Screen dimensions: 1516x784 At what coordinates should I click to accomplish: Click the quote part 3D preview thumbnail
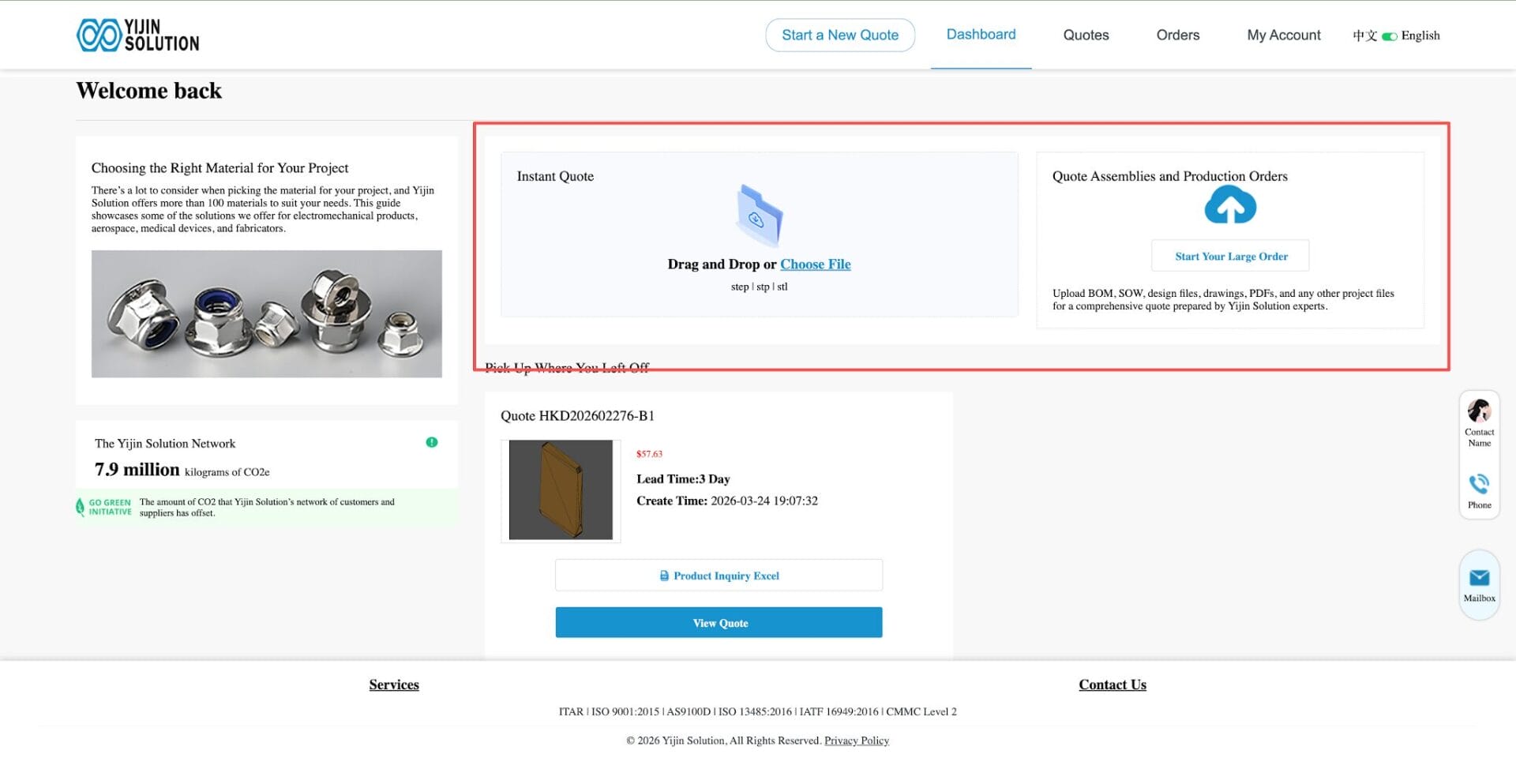click(560, 490)
